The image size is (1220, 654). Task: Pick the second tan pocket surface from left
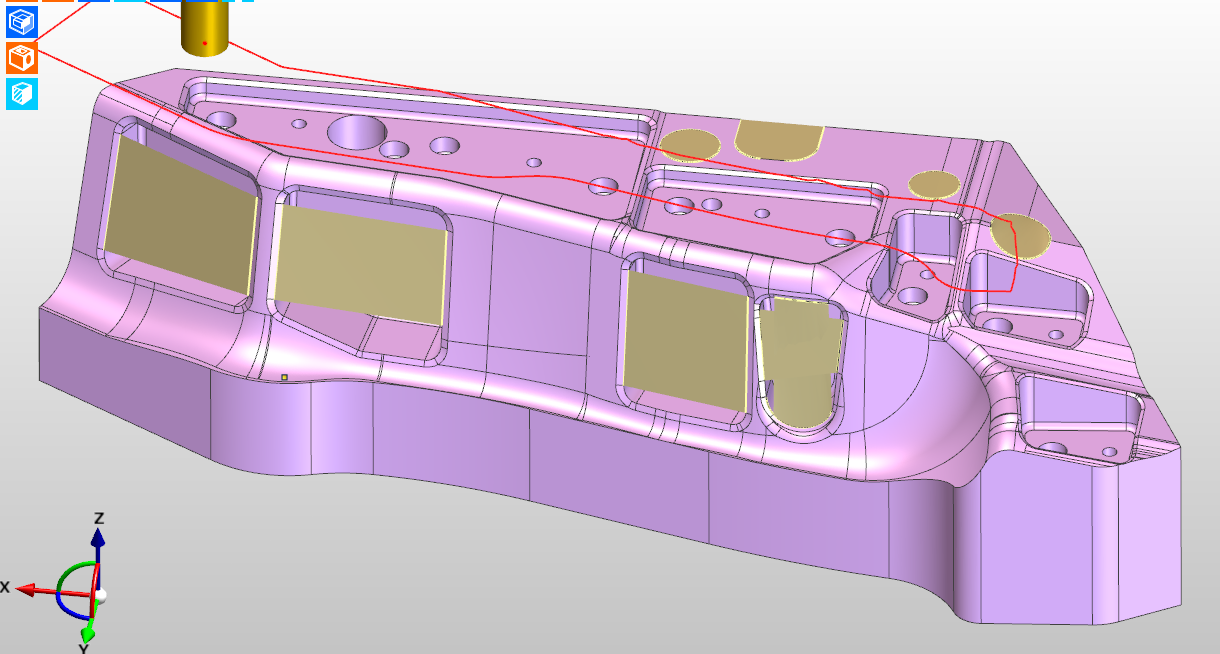pyautogui.click(x=362, y=268)
